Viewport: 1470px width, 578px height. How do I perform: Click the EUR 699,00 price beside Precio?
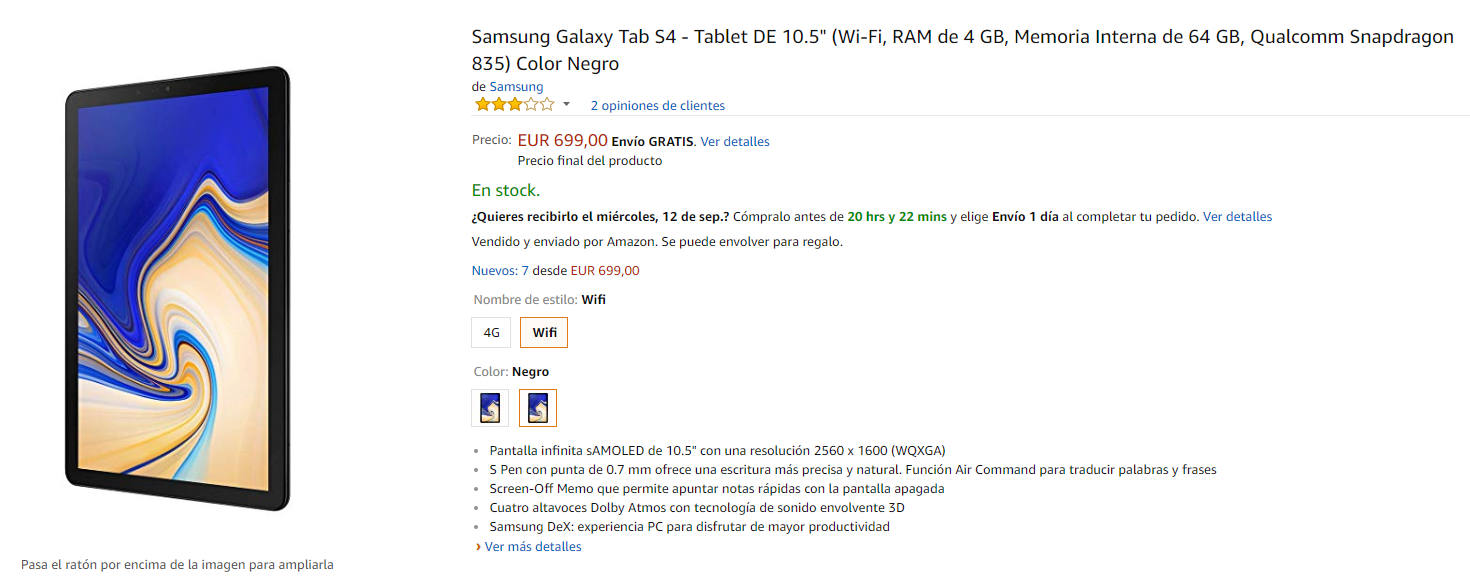point(562,141)
